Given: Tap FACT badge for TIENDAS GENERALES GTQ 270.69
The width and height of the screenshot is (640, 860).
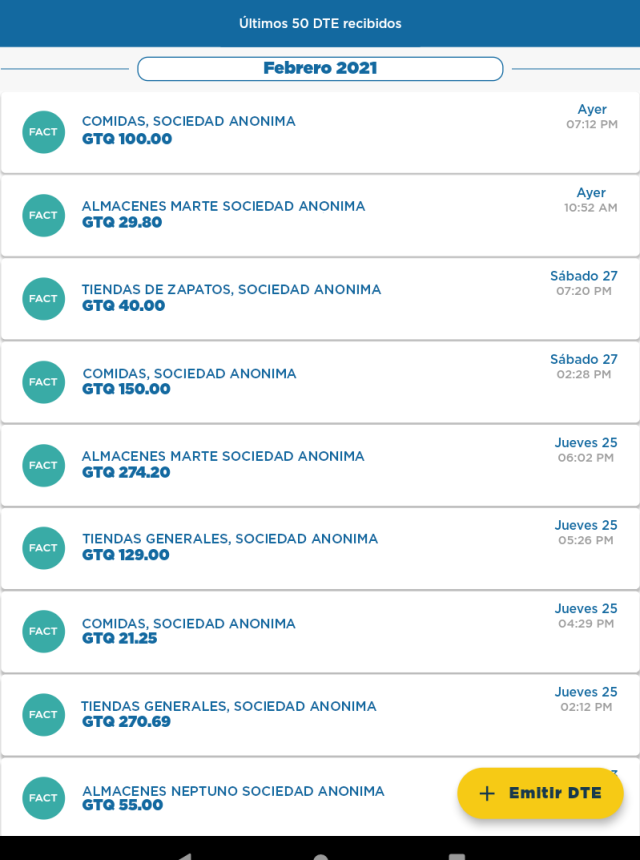Looking at the screenshot, I should [x=44, y=714].
